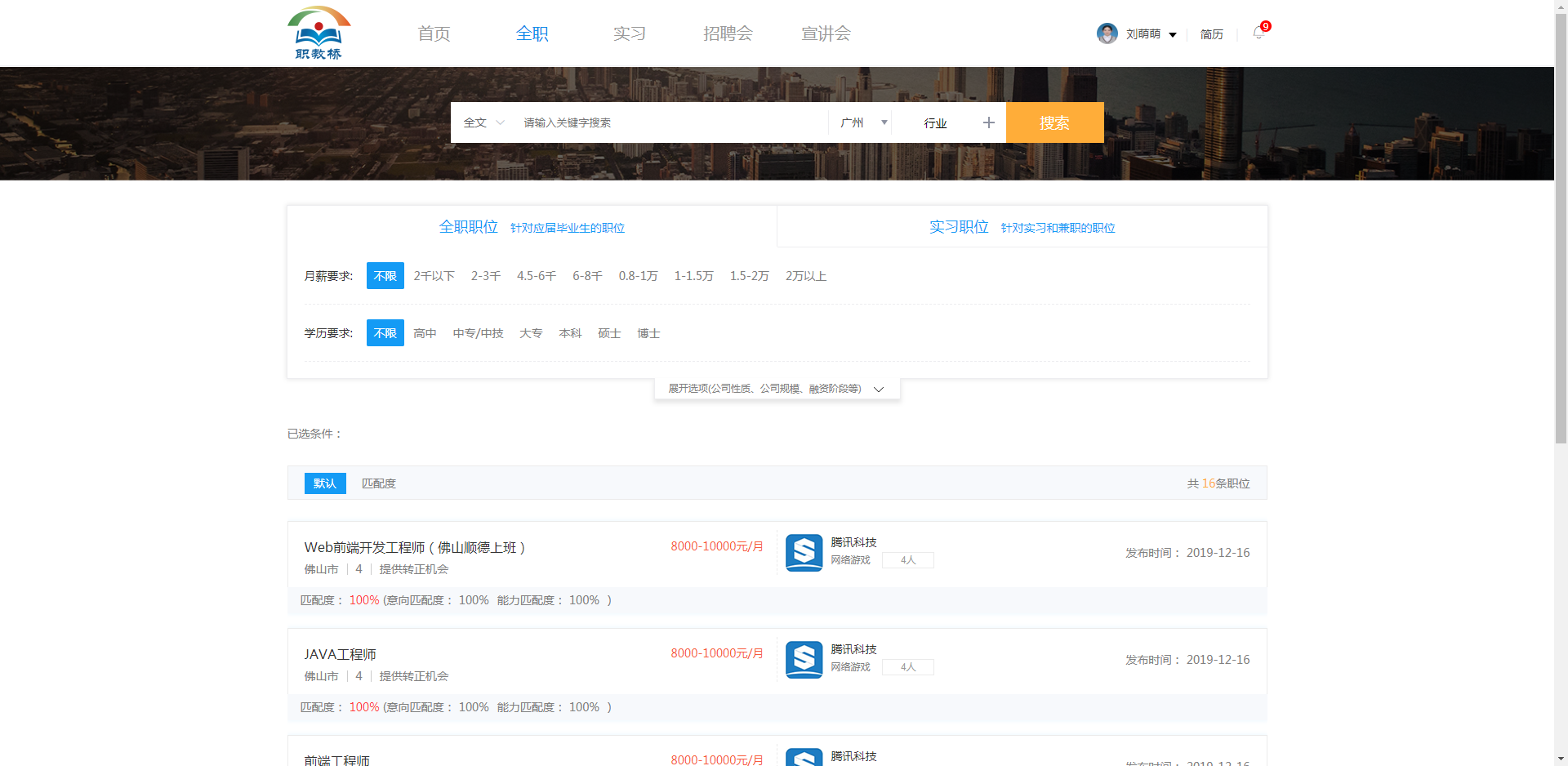This screenshot has width=1568, height=766.
Task: Select salary 1.5-2万 option
Action: click(749, 276)
